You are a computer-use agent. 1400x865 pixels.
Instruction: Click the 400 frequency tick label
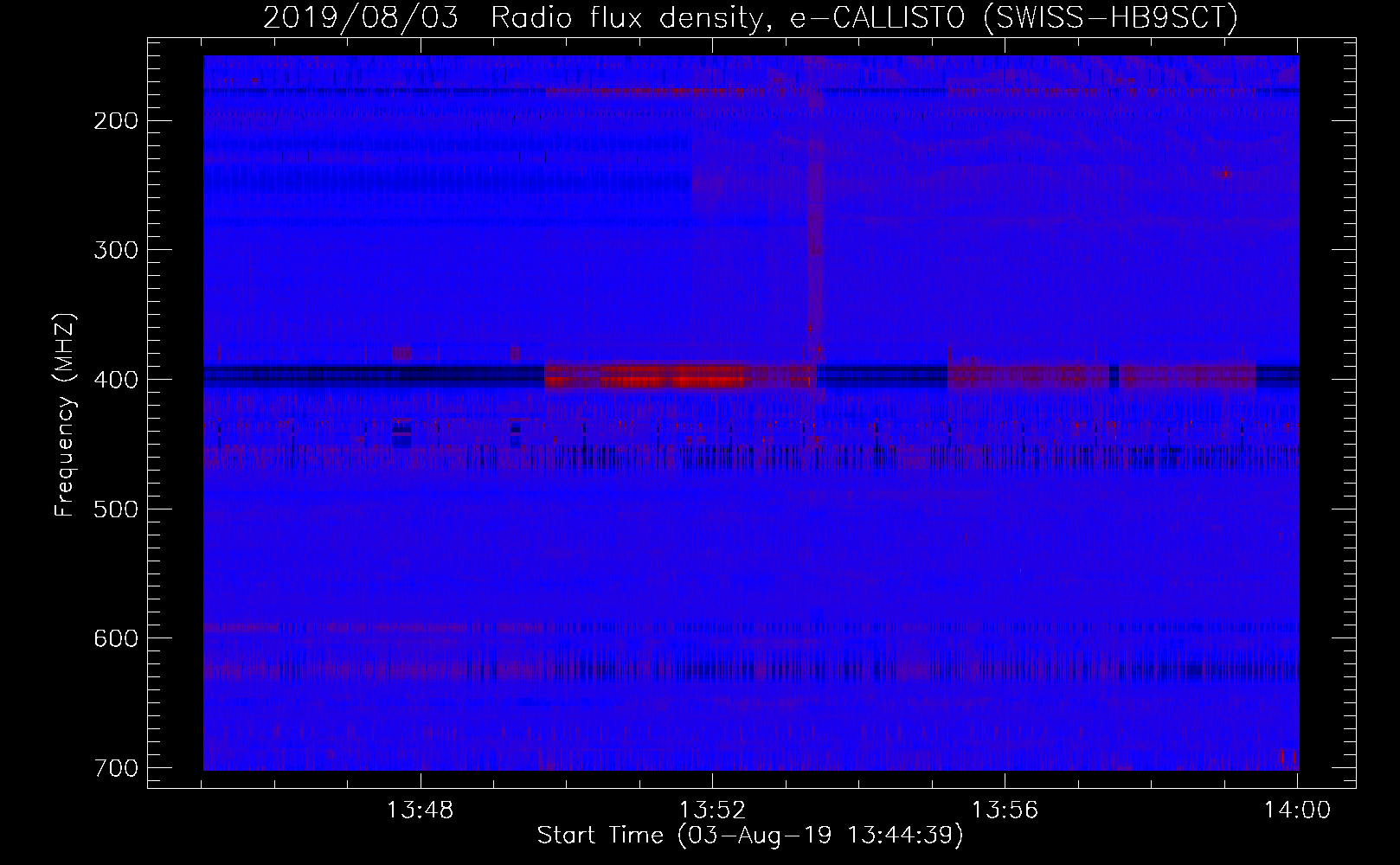(x=115, y=380)
